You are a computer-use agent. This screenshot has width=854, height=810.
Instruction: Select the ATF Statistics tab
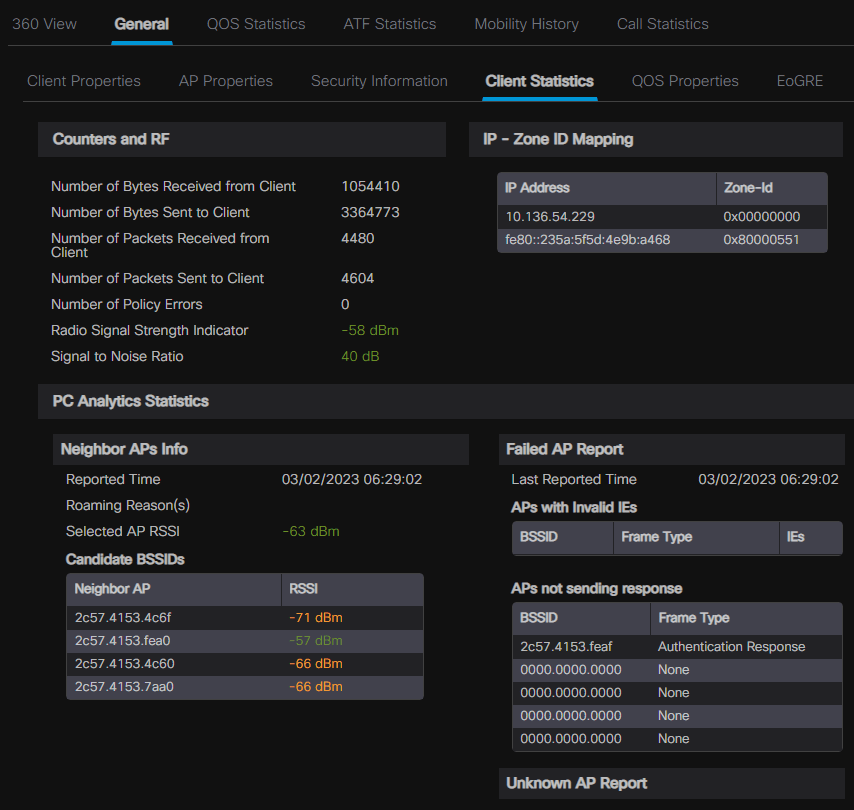tap(389, 24)
